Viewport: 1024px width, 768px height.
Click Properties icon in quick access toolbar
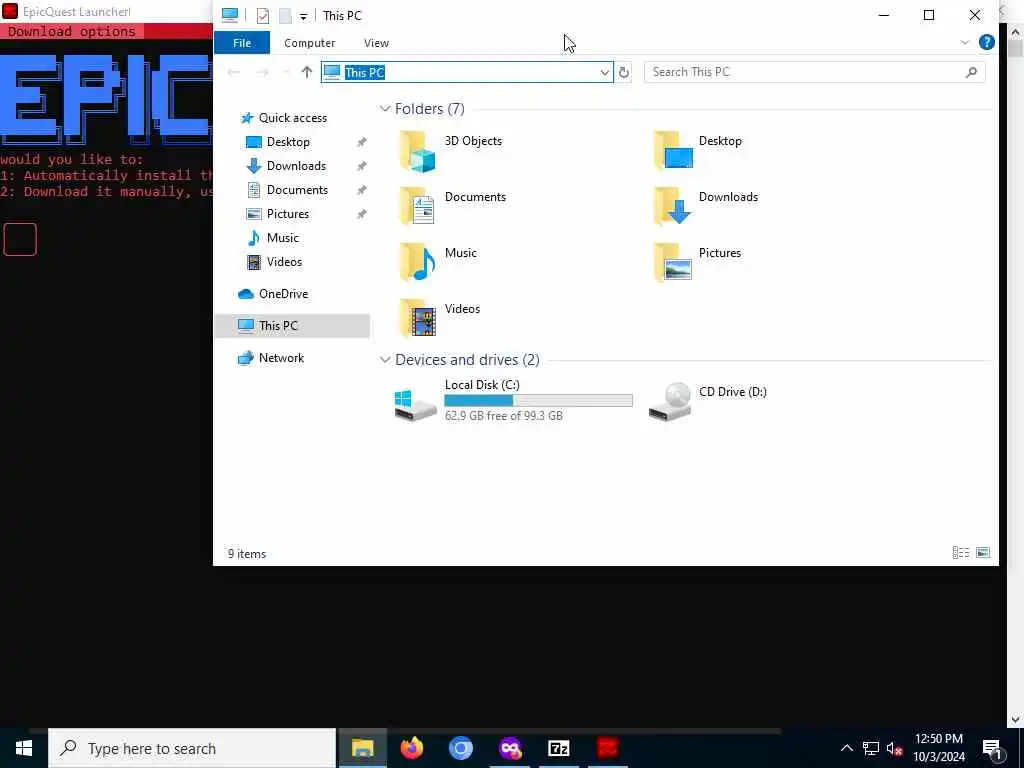(x=263, y=16)
